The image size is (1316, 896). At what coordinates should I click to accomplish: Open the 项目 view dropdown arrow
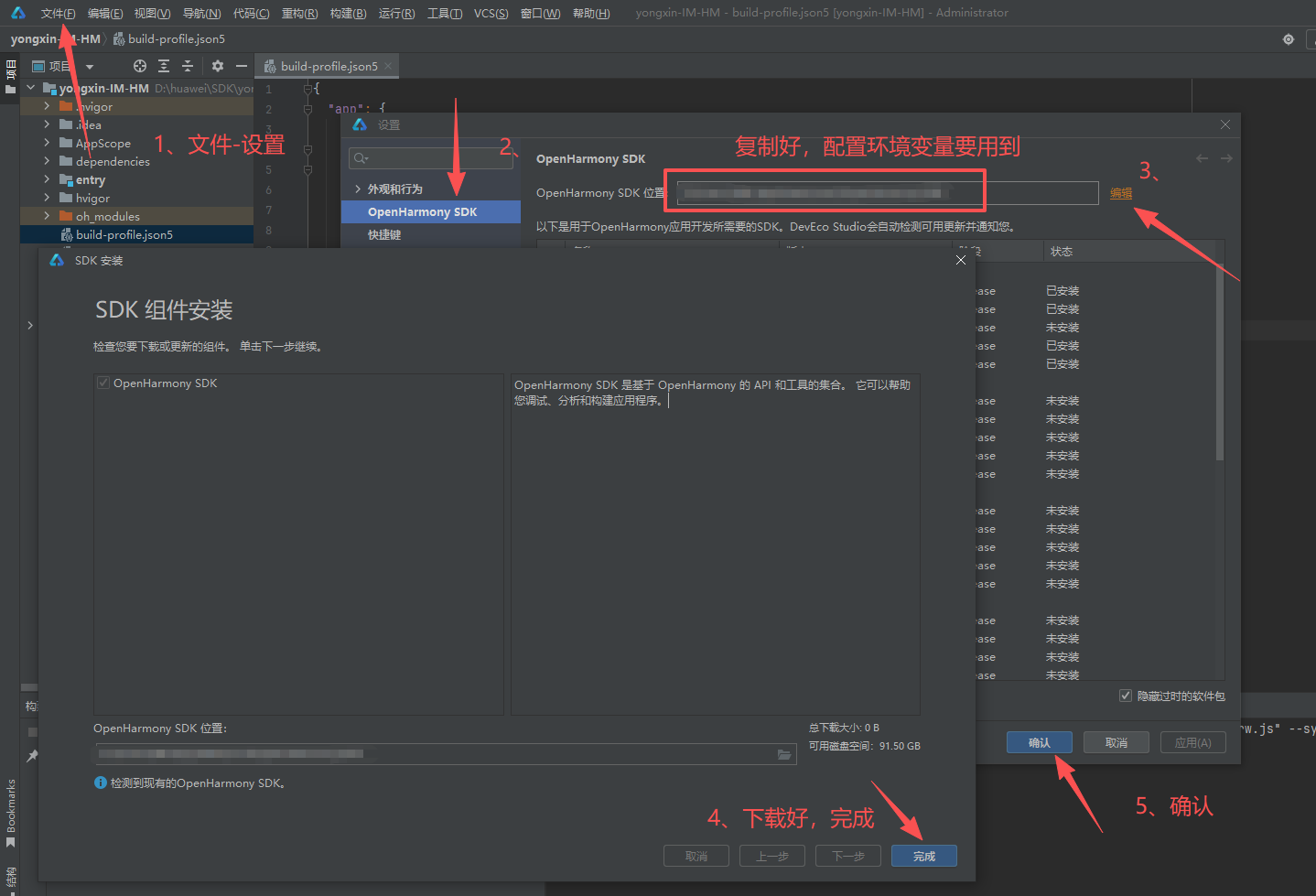point(90,67)
